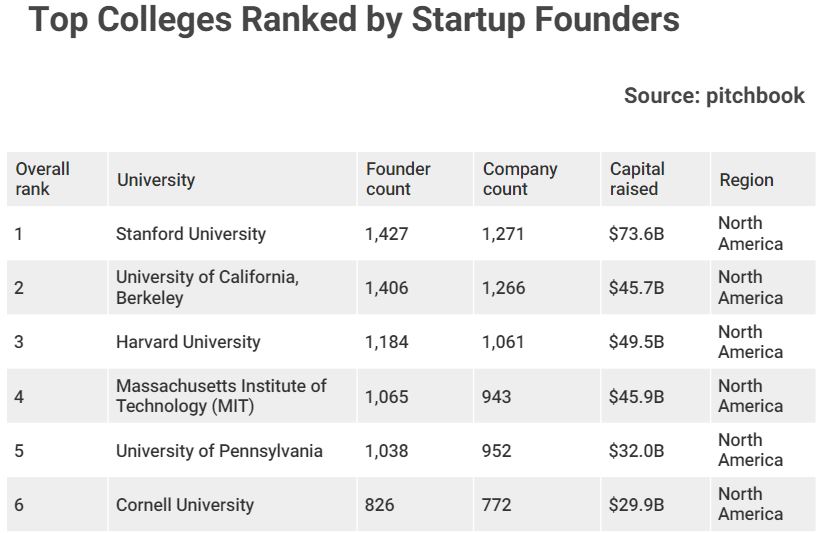The width and height of the screenshot is (827, 533).
Task: Click Stanford's $73.6B capital raised value
Action: [x=636, y=234]
